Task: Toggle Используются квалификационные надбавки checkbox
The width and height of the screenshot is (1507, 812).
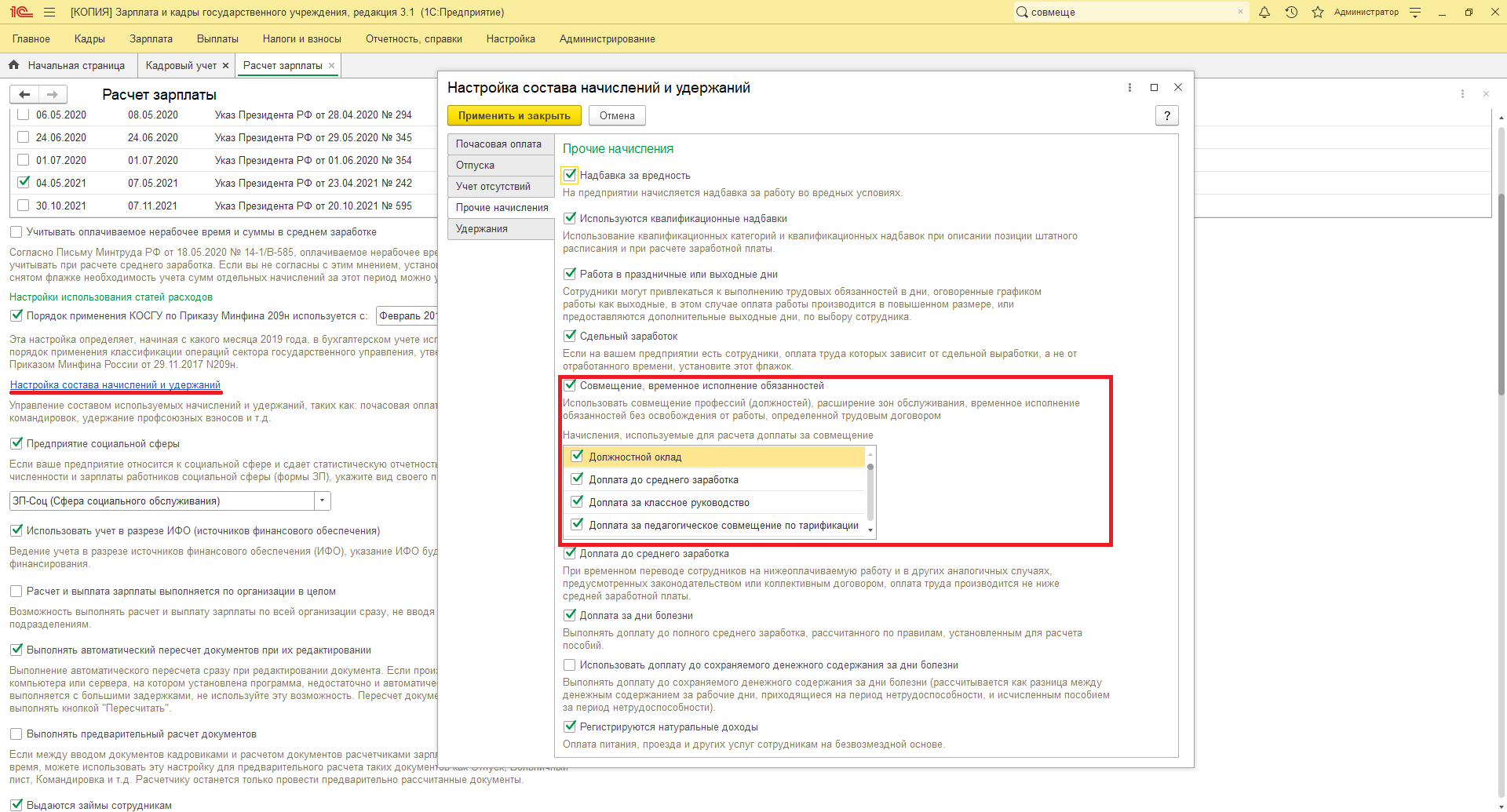Action: [570, 218]
